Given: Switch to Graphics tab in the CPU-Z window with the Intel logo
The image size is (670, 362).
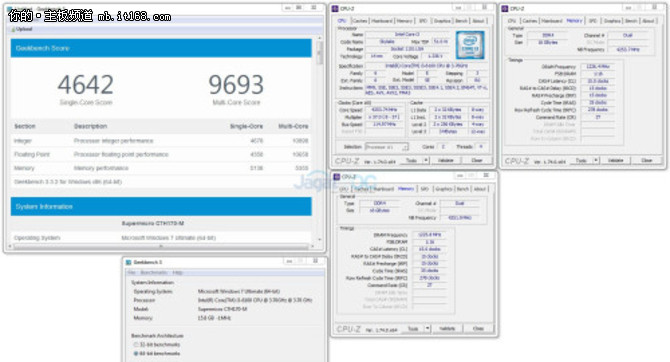Looking at the screenshot, I should point(442,21).
